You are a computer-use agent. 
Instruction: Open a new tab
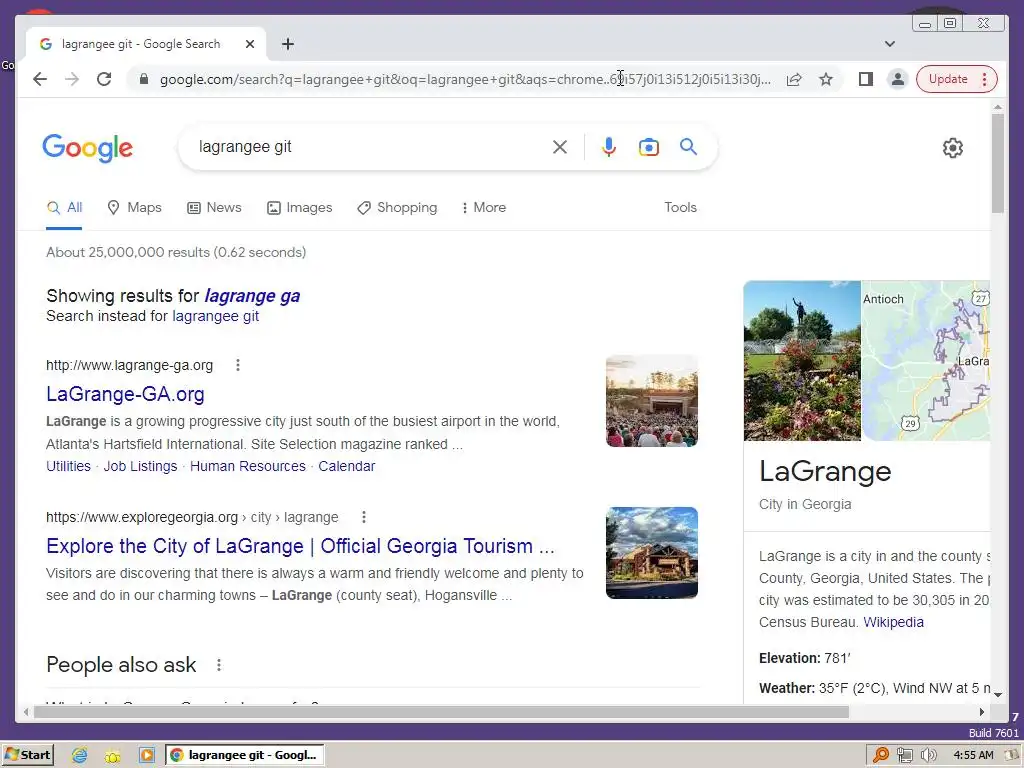pyautogui.click(x=288, y=44)
